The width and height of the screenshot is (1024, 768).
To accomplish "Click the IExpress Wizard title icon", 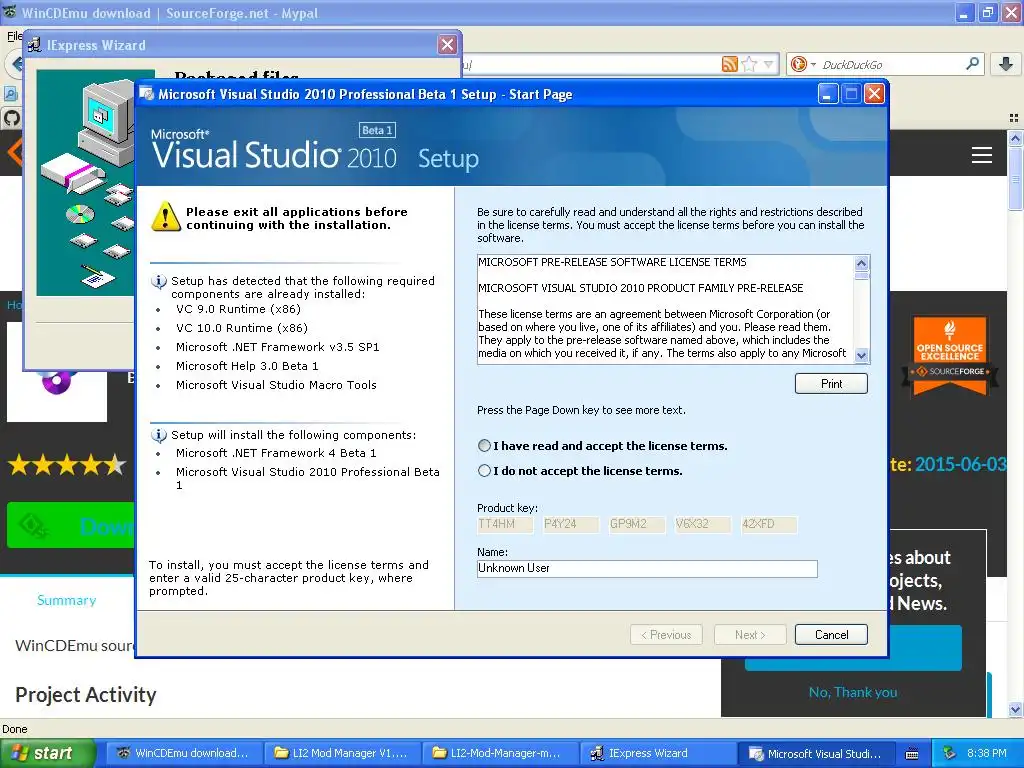I will (35, 44).
